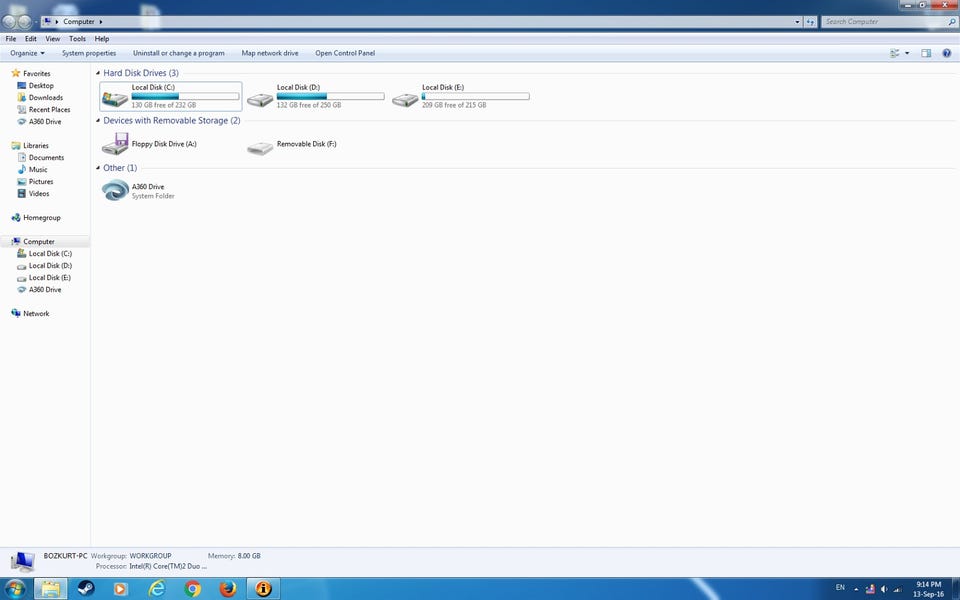The image size is (960, 600).
Task: Open Local Disk (D:) drive icon
Action: click(x=260, y=100)
